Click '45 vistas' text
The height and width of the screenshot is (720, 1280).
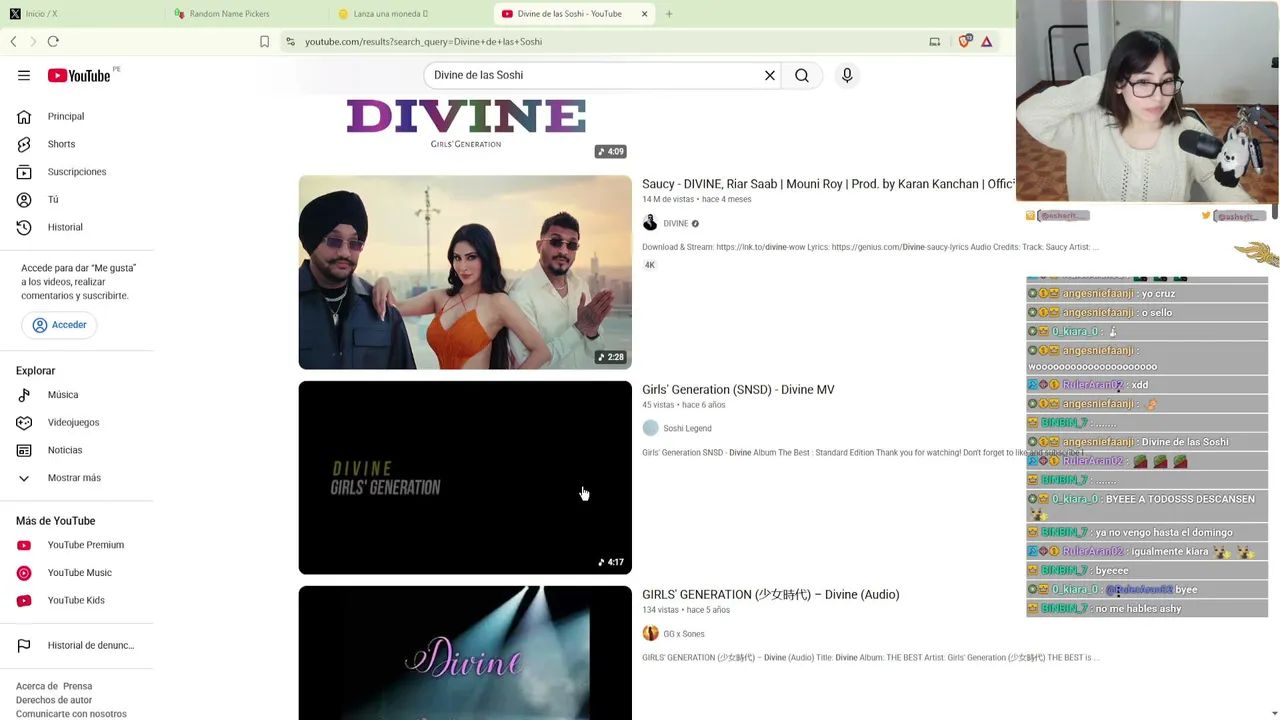(658, 405)
